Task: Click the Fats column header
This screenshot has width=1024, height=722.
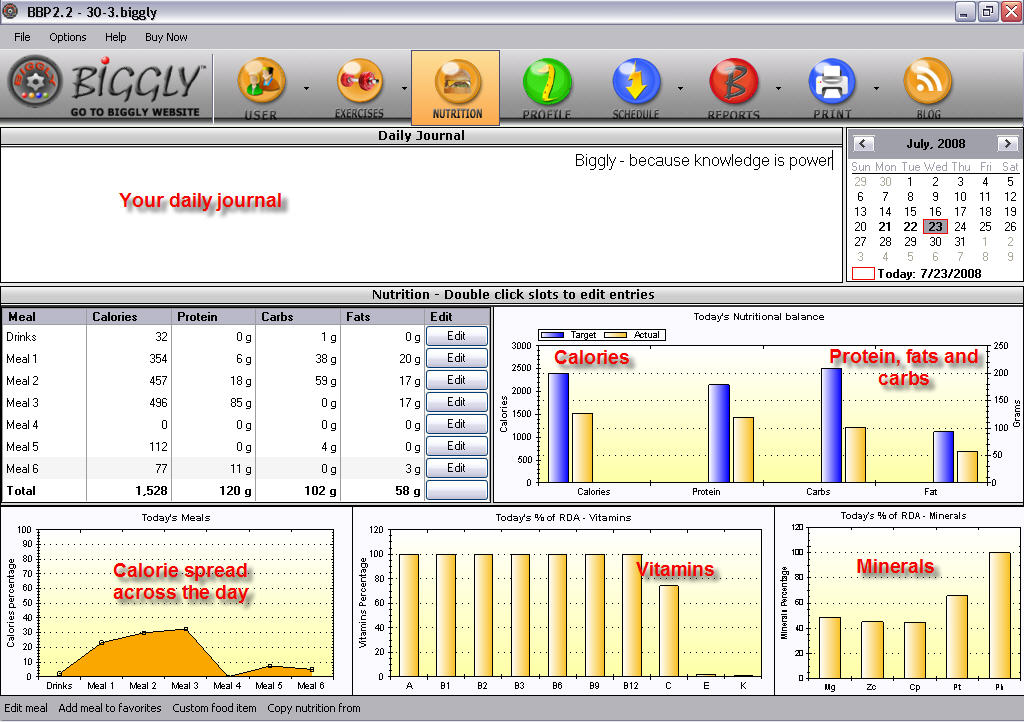Action: point(383,317)
